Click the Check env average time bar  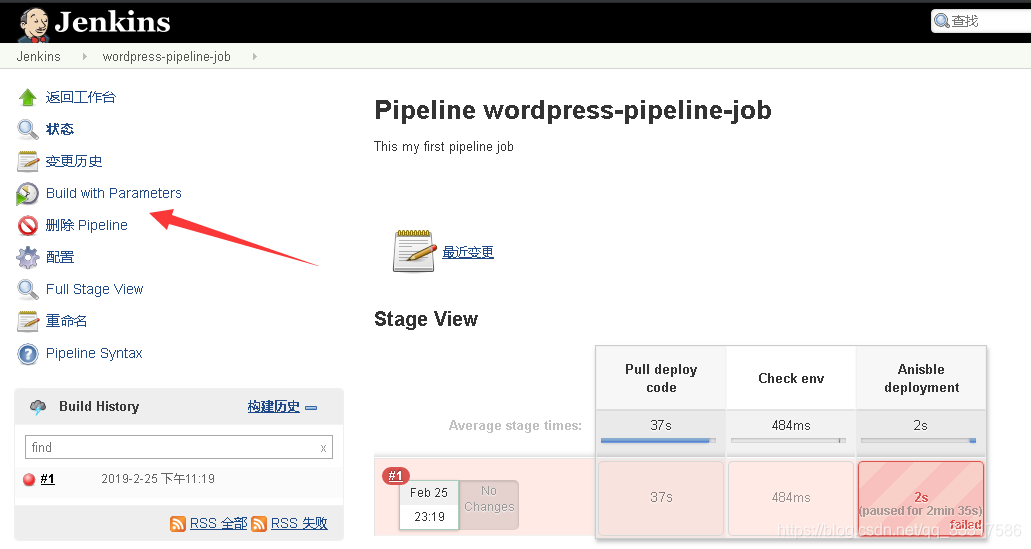(x=788, y=441)
